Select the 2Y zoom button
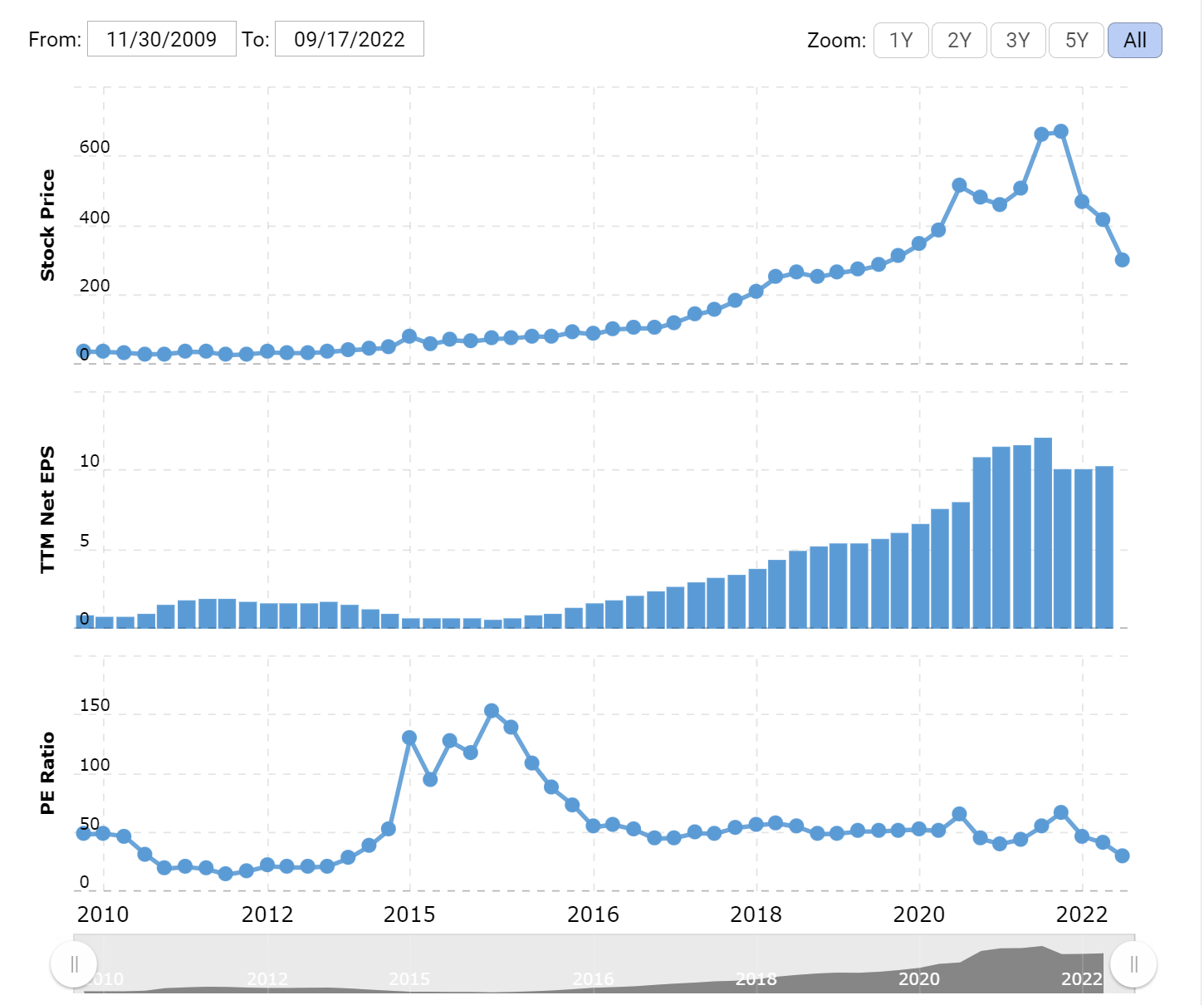 [959, 41]
